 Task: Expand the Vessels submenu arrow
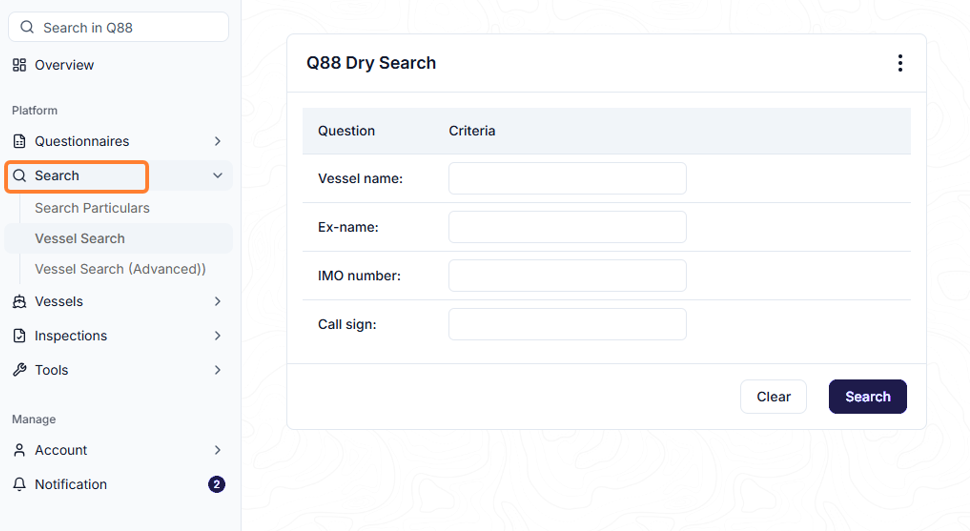pyautogui.click(x=217, y=301)
